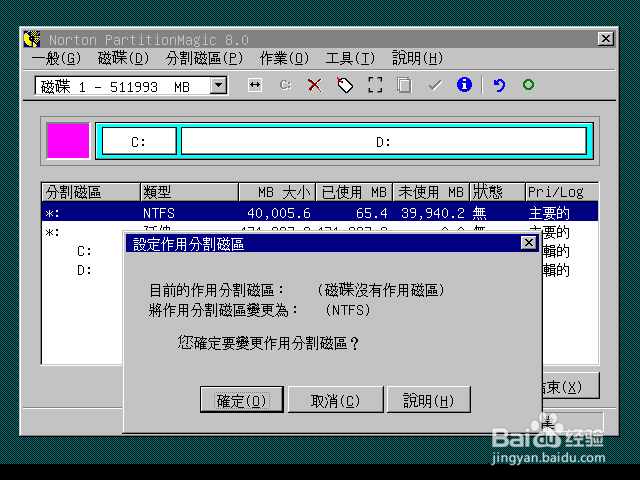Open the 磁碟 1 - 511993 MB disk dropdown

[x=218, y=85]
